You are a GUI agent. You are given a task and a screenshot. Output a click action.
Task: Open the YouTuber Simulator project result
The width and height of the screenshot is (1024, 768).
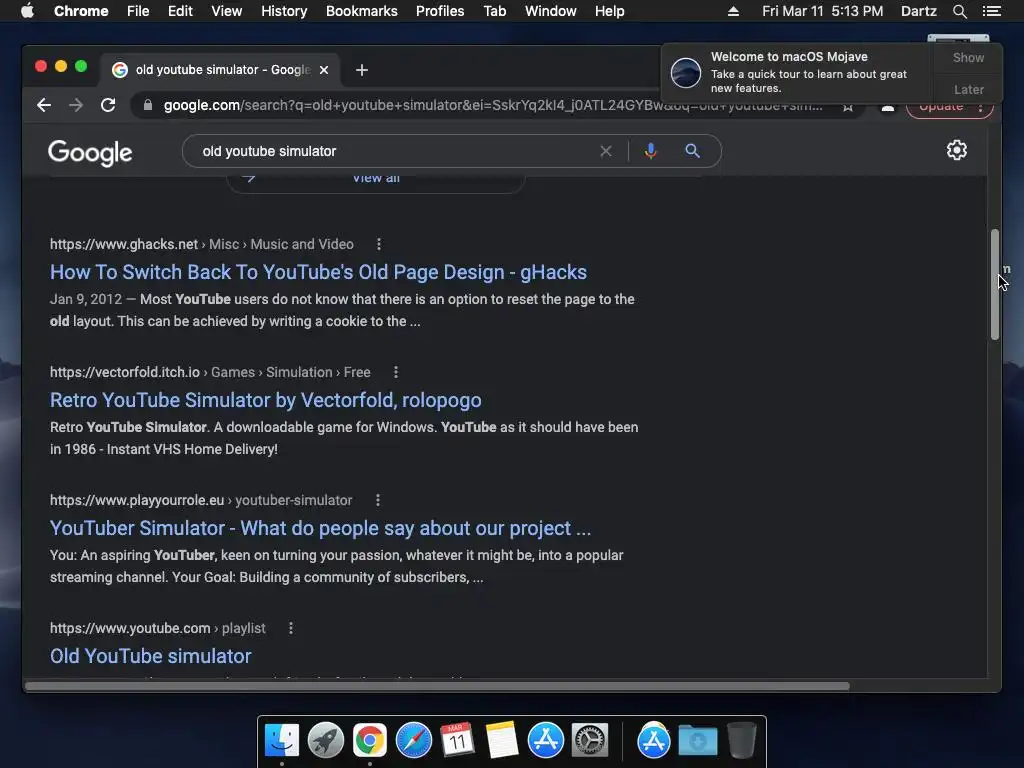tap(321, 528)
